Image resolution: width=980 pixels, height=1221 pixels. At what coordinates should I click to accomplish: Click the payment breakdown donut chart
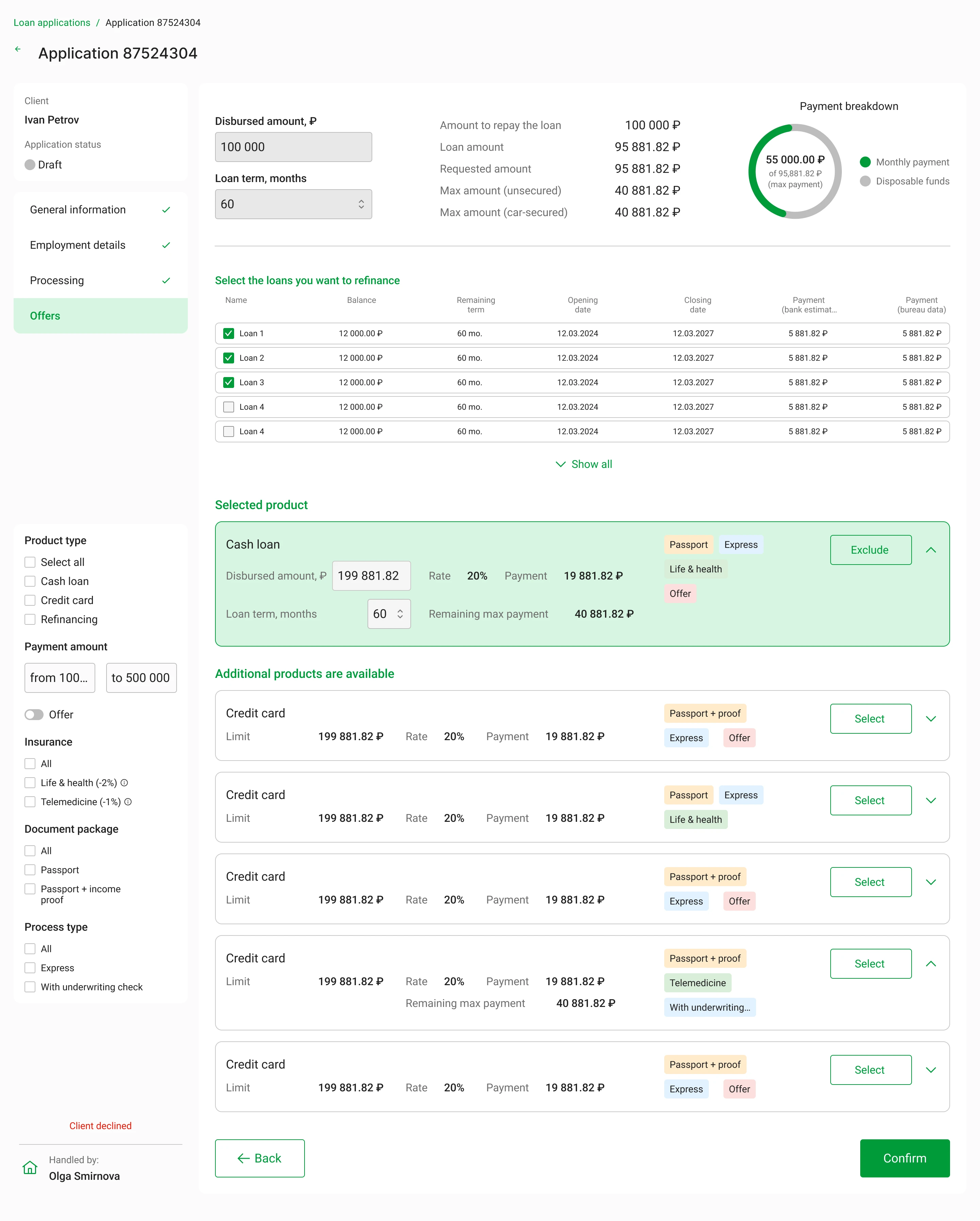coord(795,172)
